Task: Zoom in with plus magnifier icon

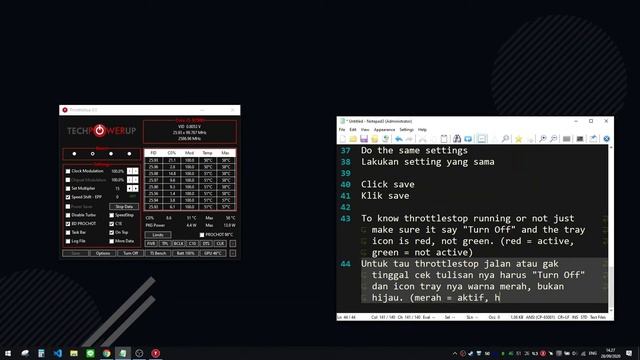Action: (x=542, y=139)
